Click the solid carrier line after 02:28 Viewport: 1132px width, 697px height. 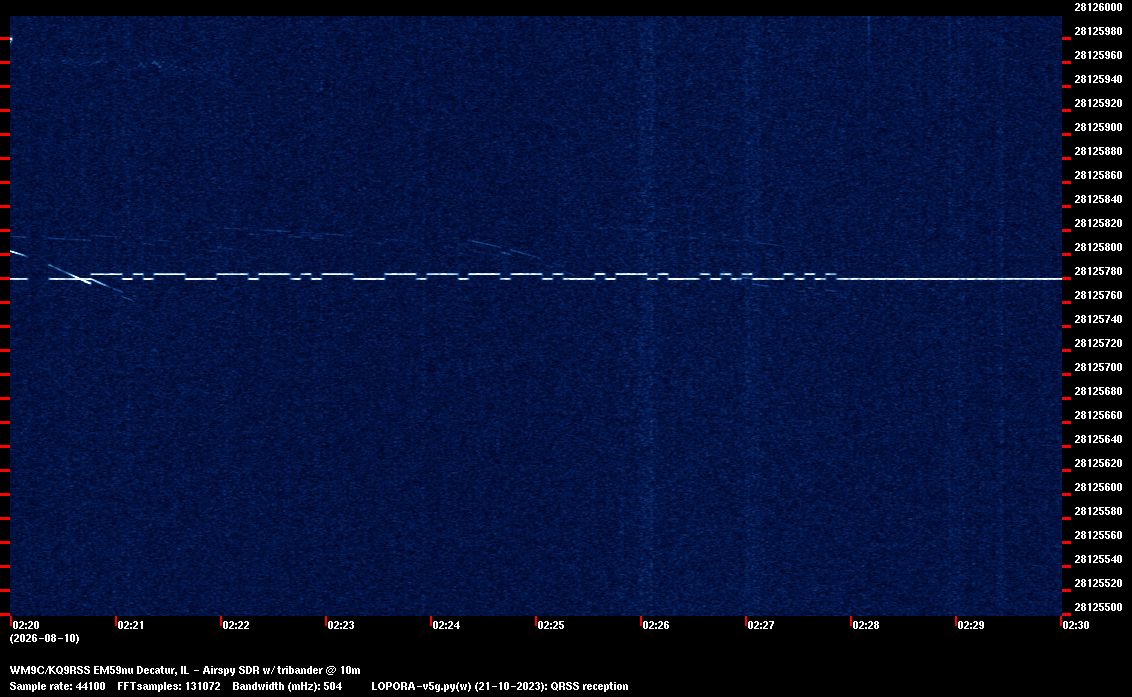(949, 278)
